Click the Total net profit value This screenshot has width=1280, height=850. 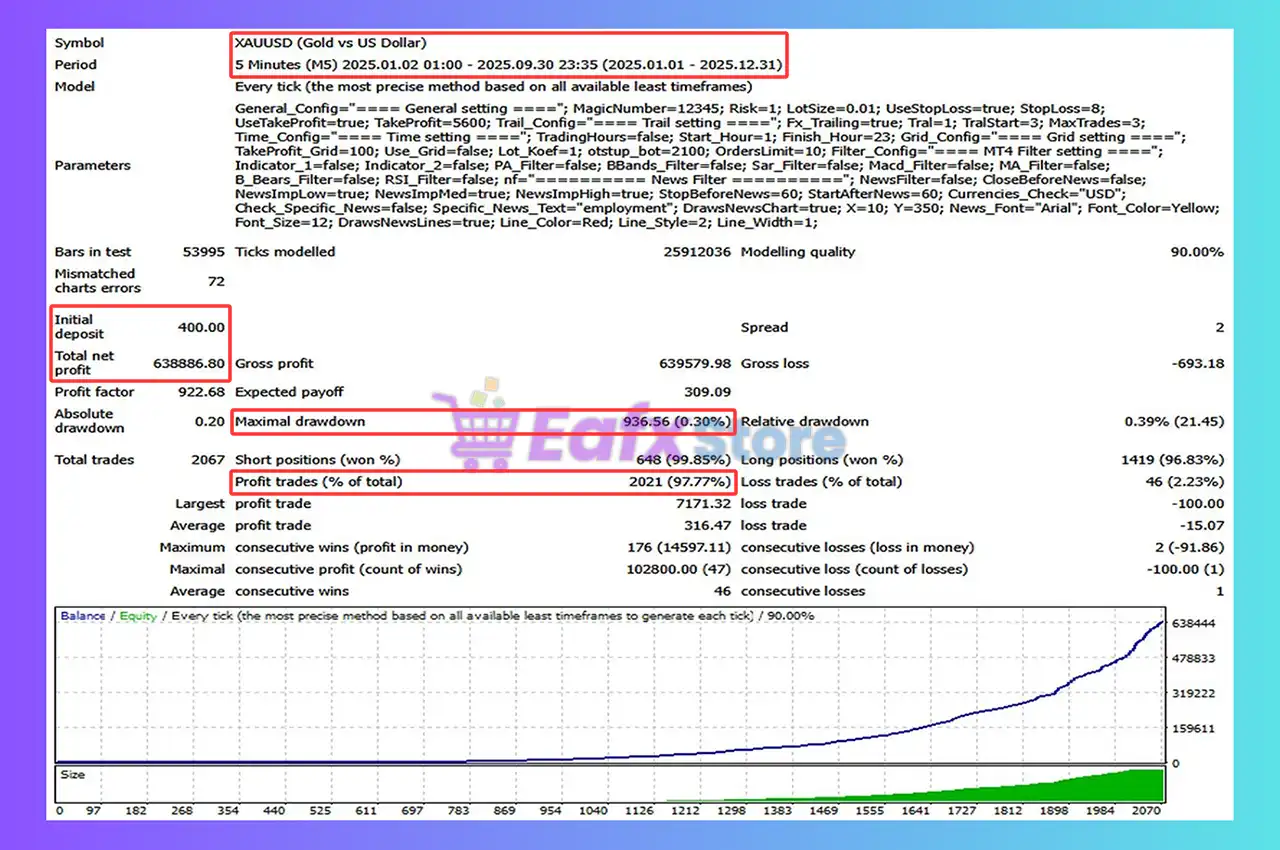191,364
